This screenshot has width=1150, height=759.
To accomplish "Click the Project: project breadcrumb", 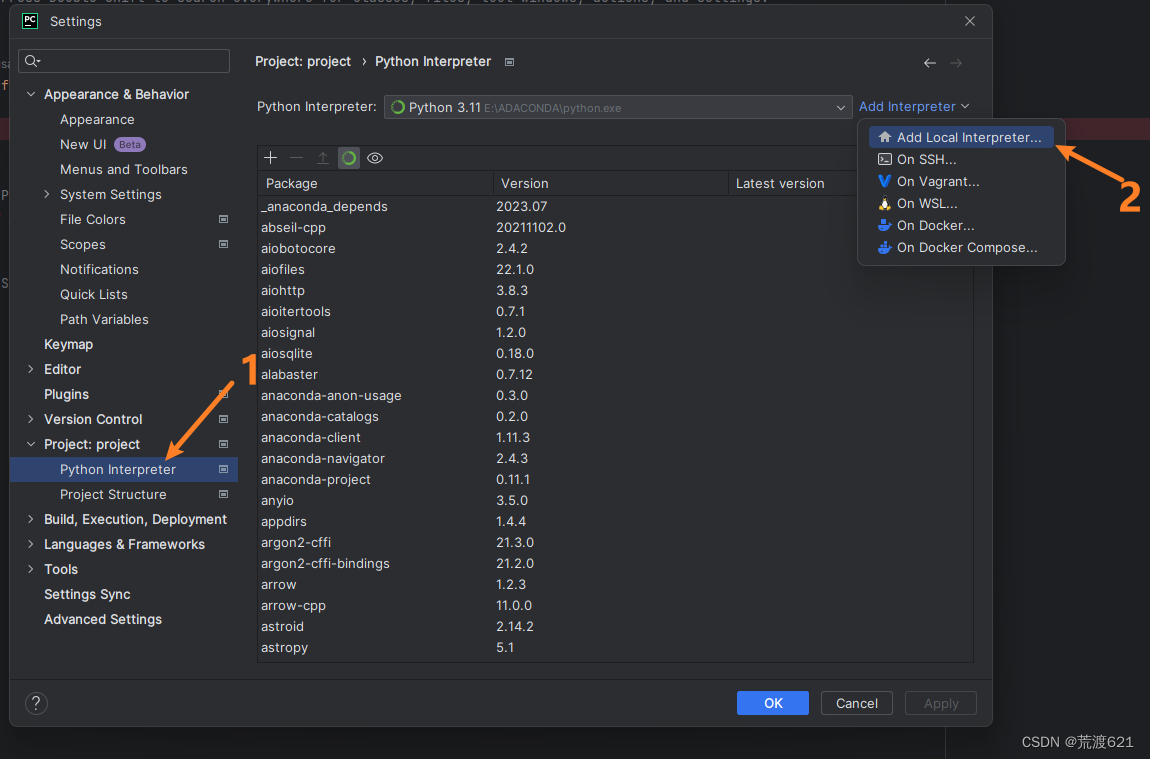I will 303,62.
